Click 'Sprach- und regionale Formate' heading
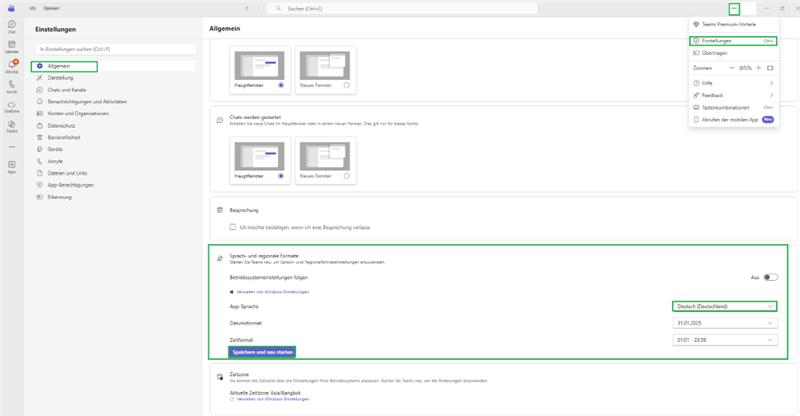This screenshot has width=800, height=416. coord(264,256)
